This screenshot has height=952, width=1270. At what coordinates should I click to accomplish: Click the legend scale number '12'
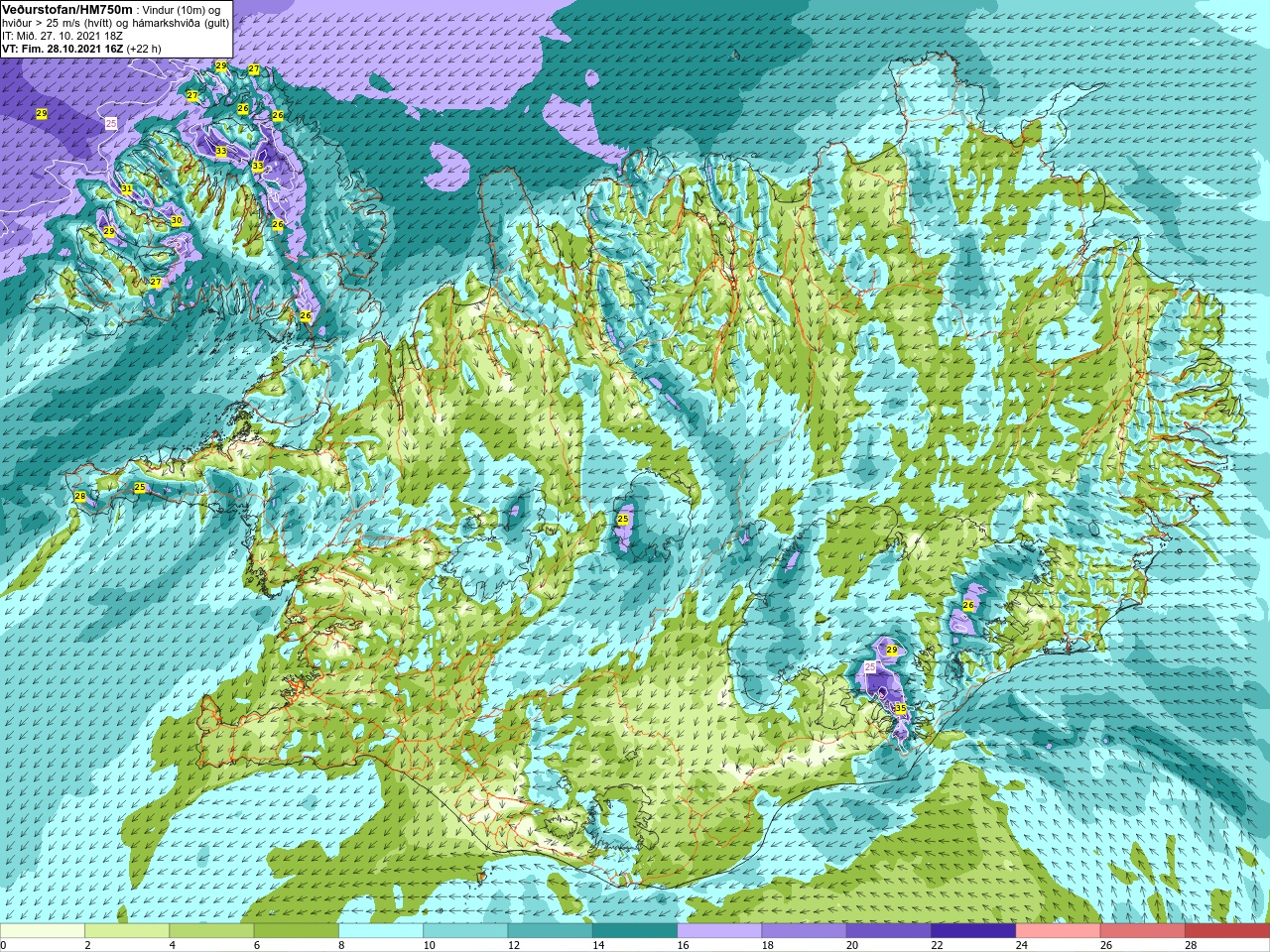click(514, 945)
